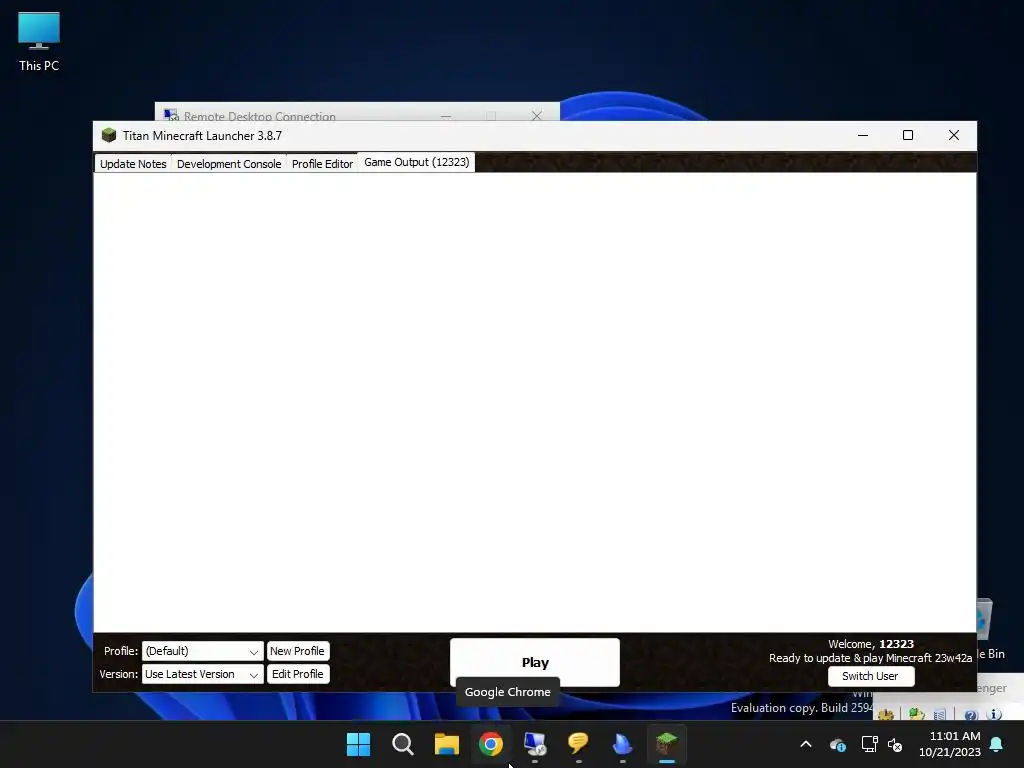Click the OneDrive cloud tray icon

[838, 744]
